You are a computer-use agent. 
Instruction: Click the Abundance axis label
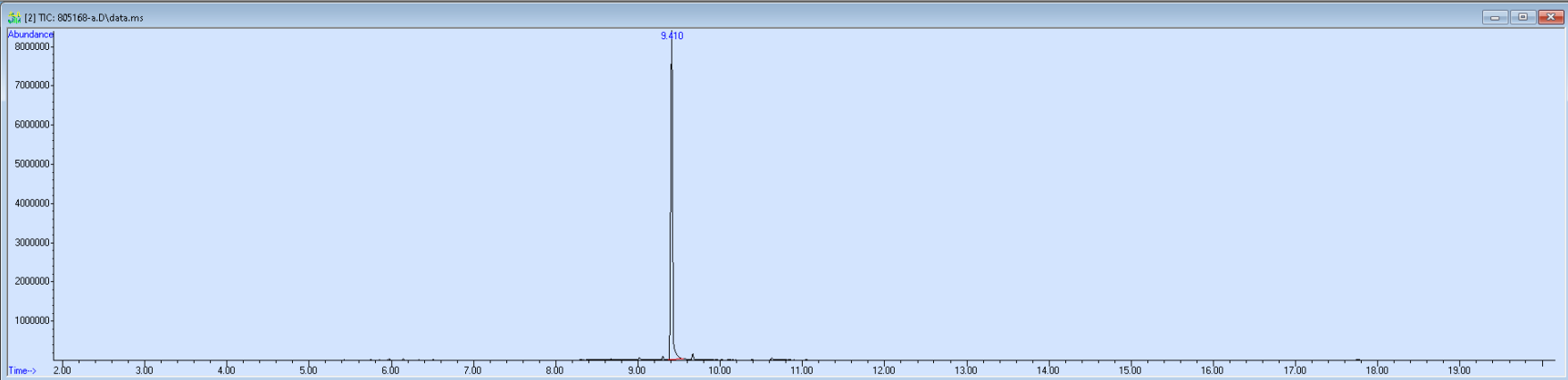pos(30,35)
